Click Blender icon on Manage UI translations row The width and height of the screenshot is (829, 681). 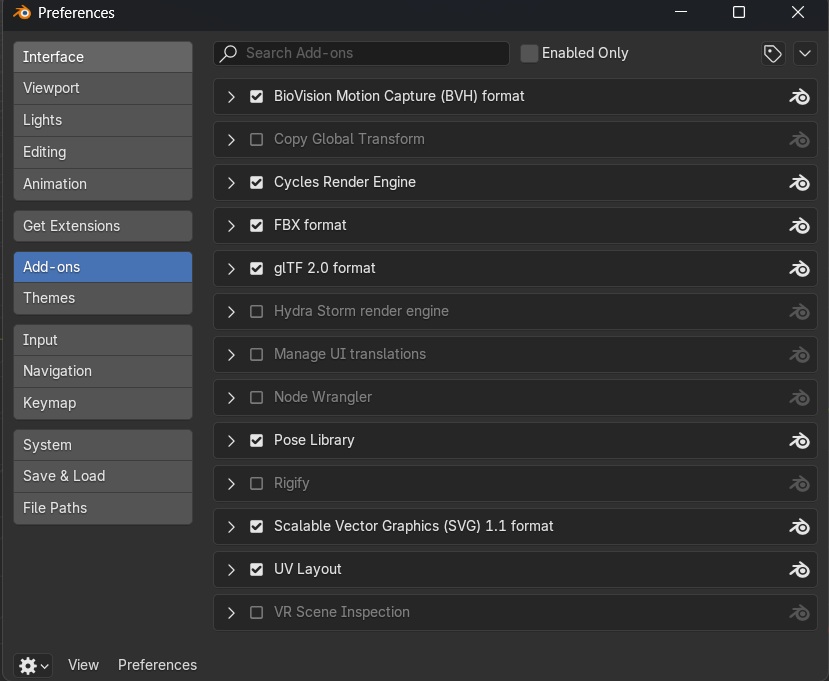pyautogui.click(x=799, y=354)
